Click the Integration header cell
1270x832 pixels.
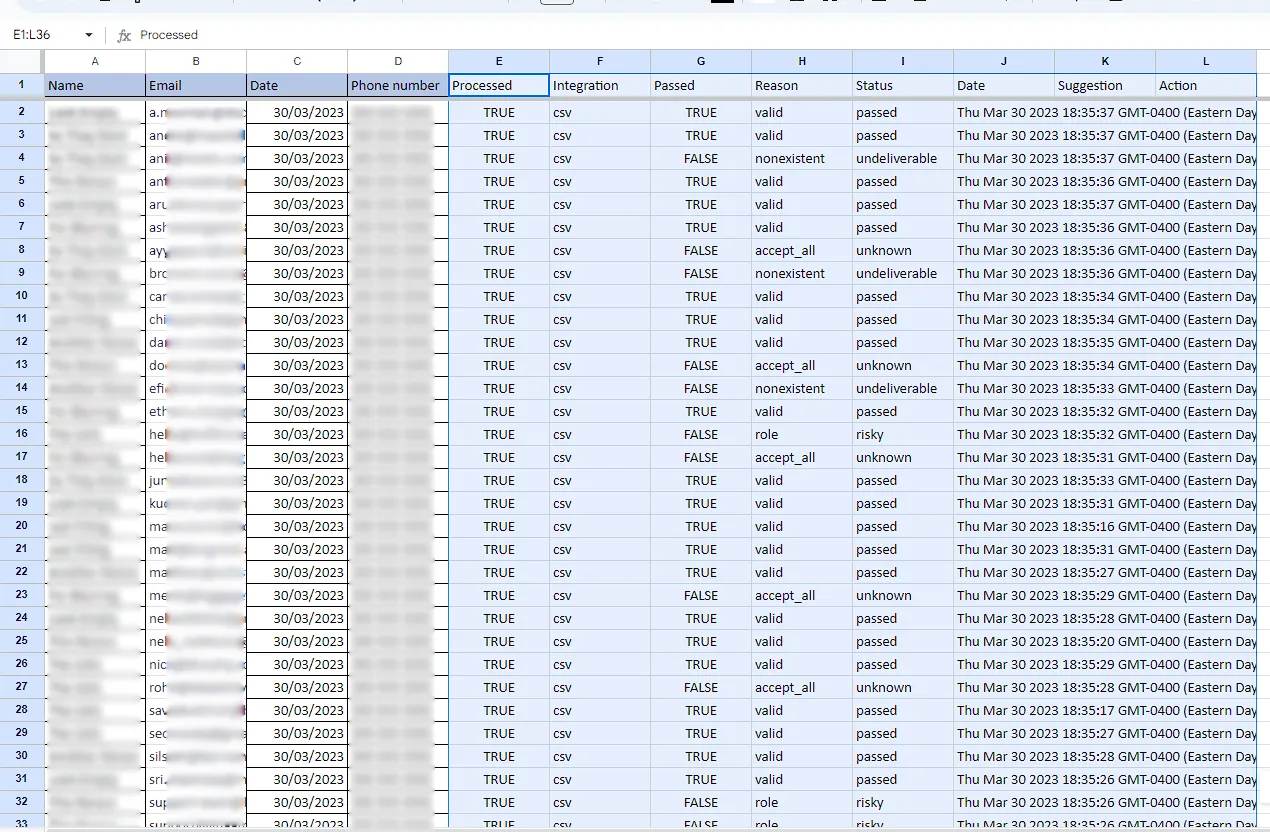pyautogui.click(x=600, y=85)
